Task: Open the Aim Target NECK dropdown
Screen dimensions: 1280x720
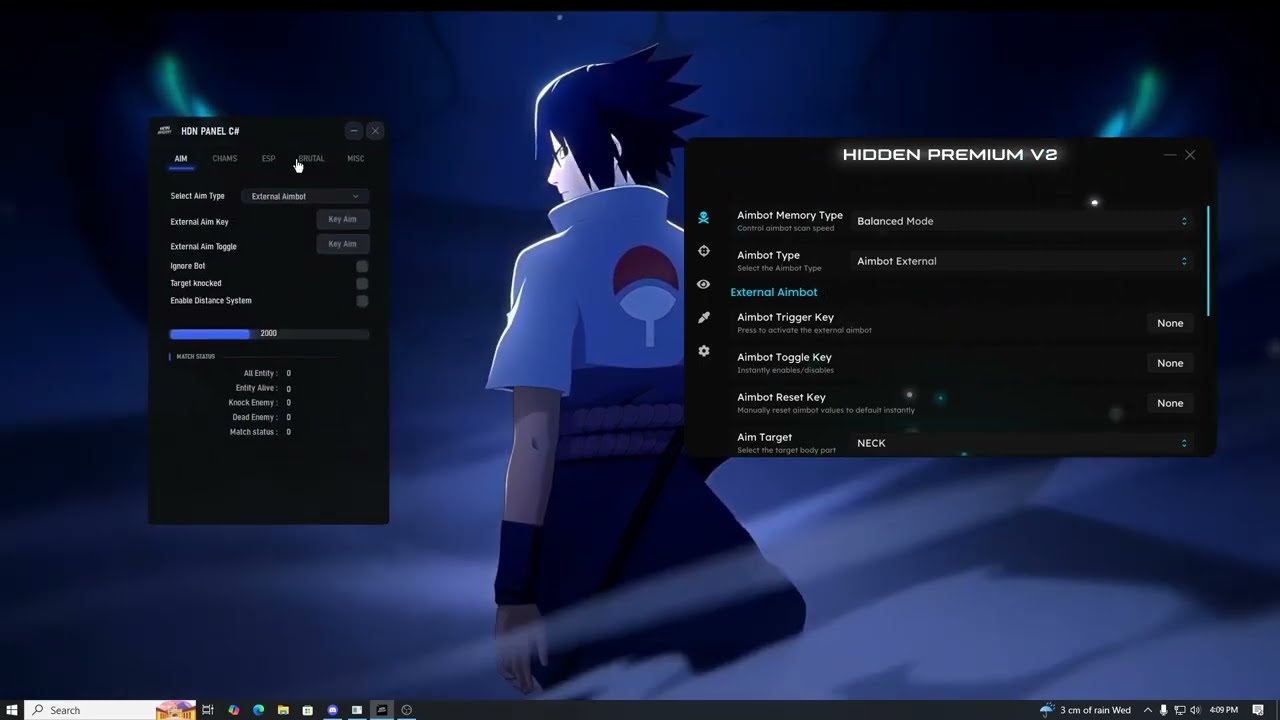Action: 1022,443
